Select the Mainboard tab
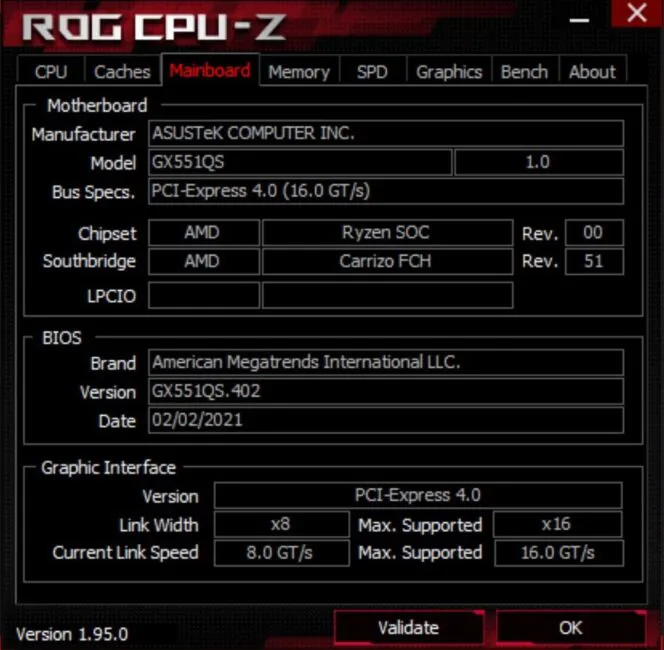Image resolution: width=664 pixels, height=650 pixels. point(210,70)
